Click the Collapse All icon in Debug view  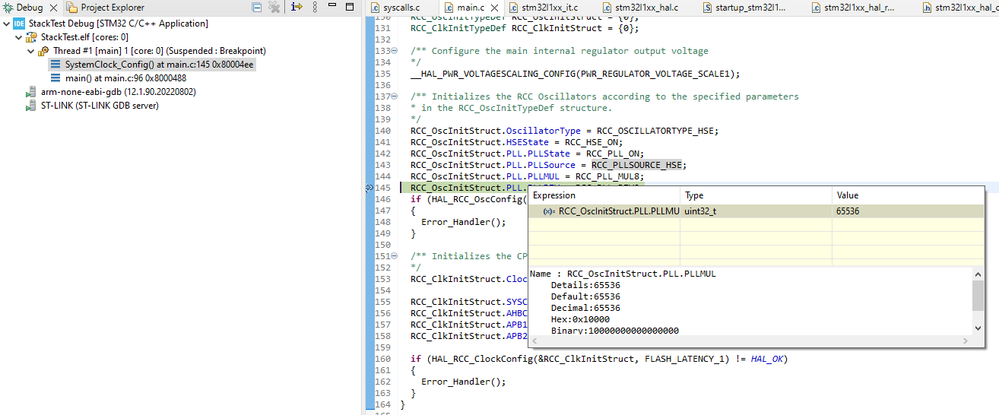[x=257, y=8]
